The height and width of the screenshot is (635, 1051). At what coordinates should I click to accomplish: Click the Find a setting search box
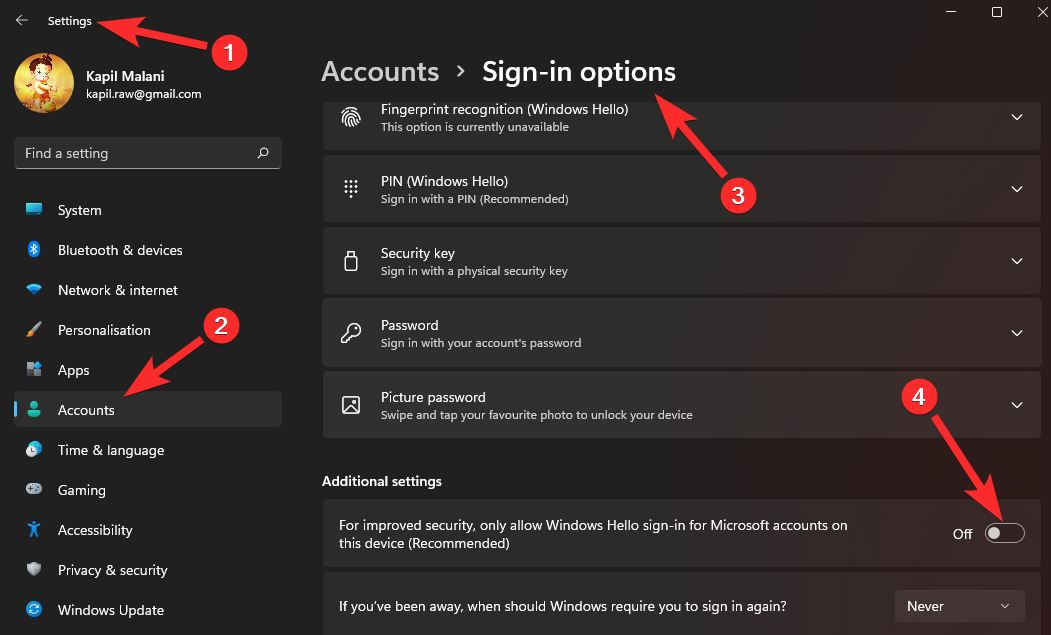(x=147, y=153)
